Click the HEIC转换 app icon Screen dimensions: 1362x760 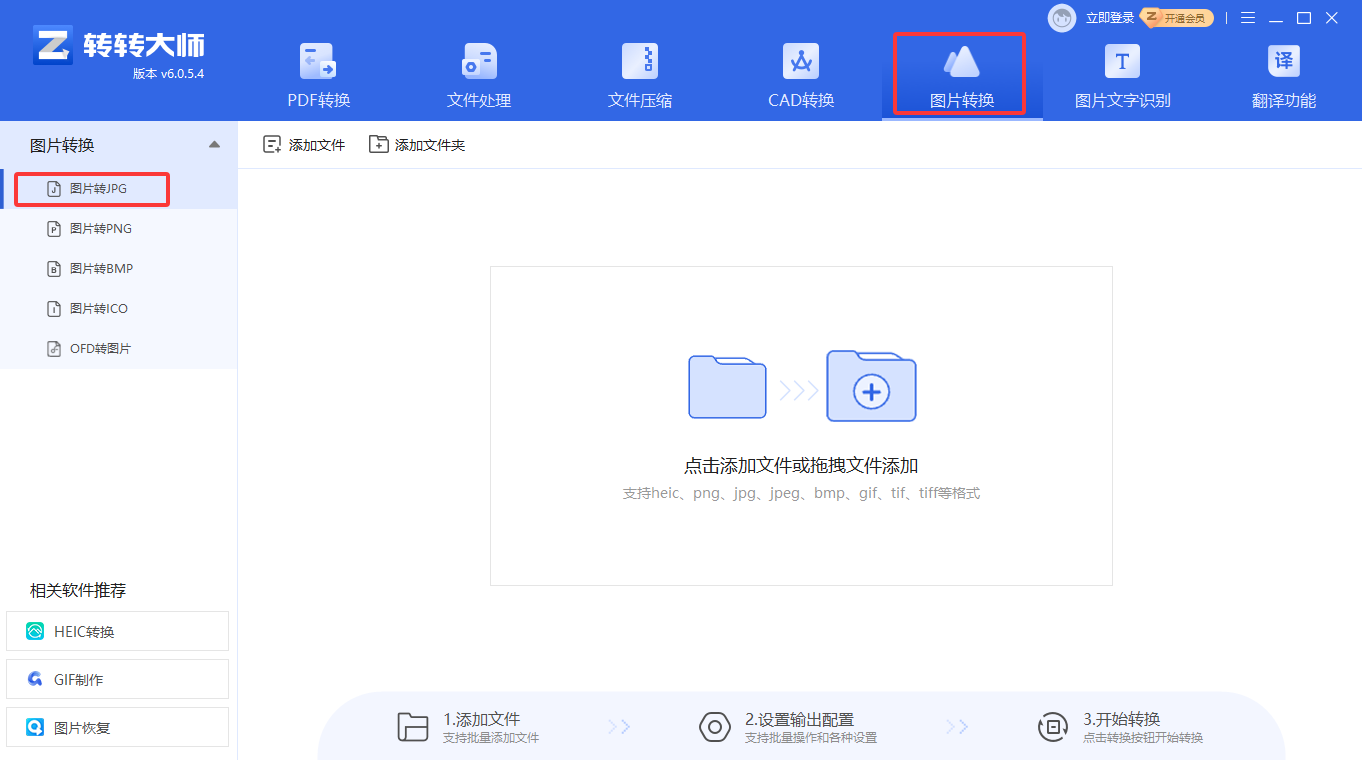tap(35, 632)
